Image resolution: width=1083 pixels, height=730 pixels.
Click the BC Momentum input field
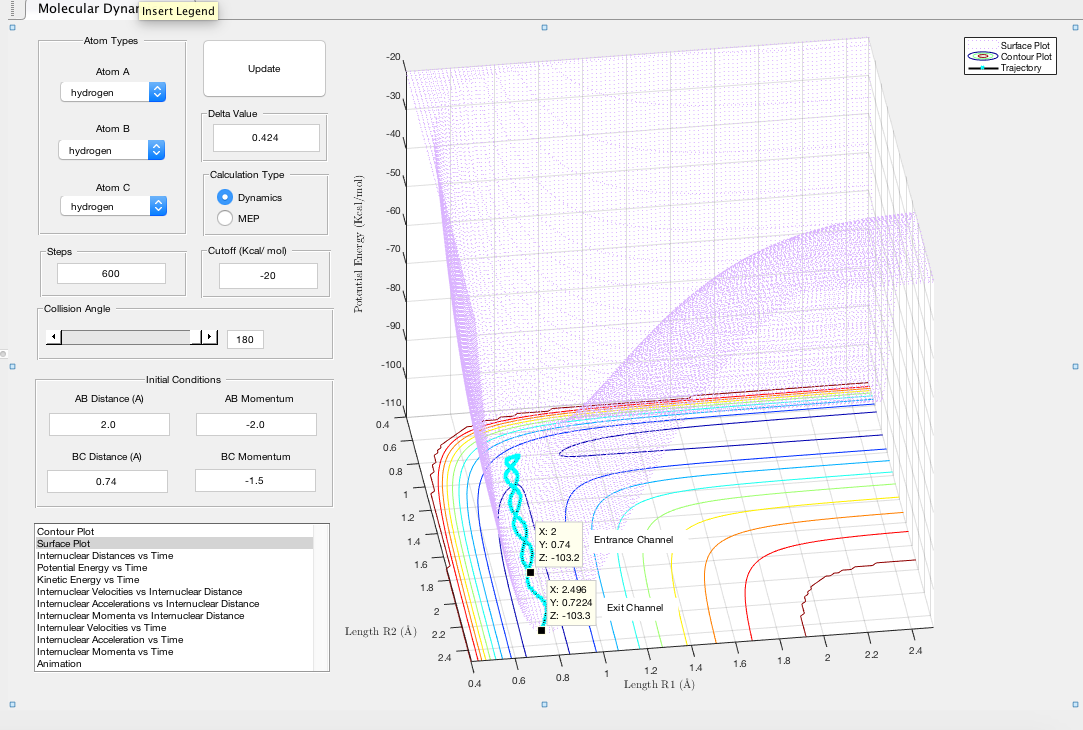255,481
